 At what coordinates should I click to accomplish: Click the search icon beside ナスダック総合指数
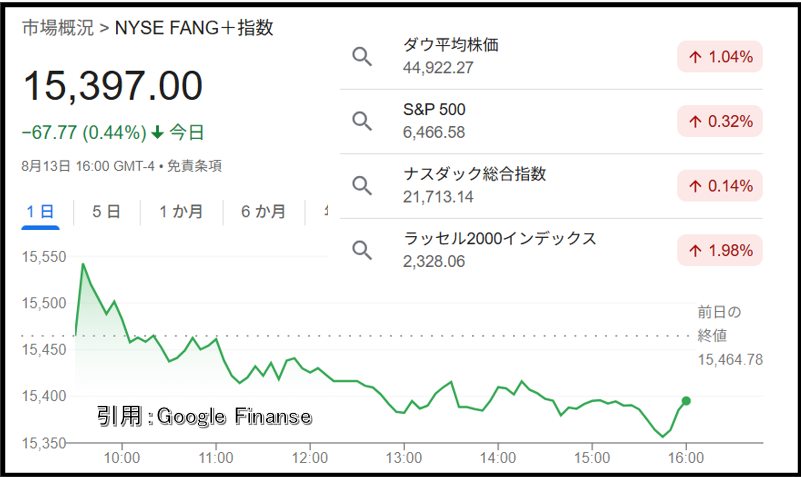[362, 186]
